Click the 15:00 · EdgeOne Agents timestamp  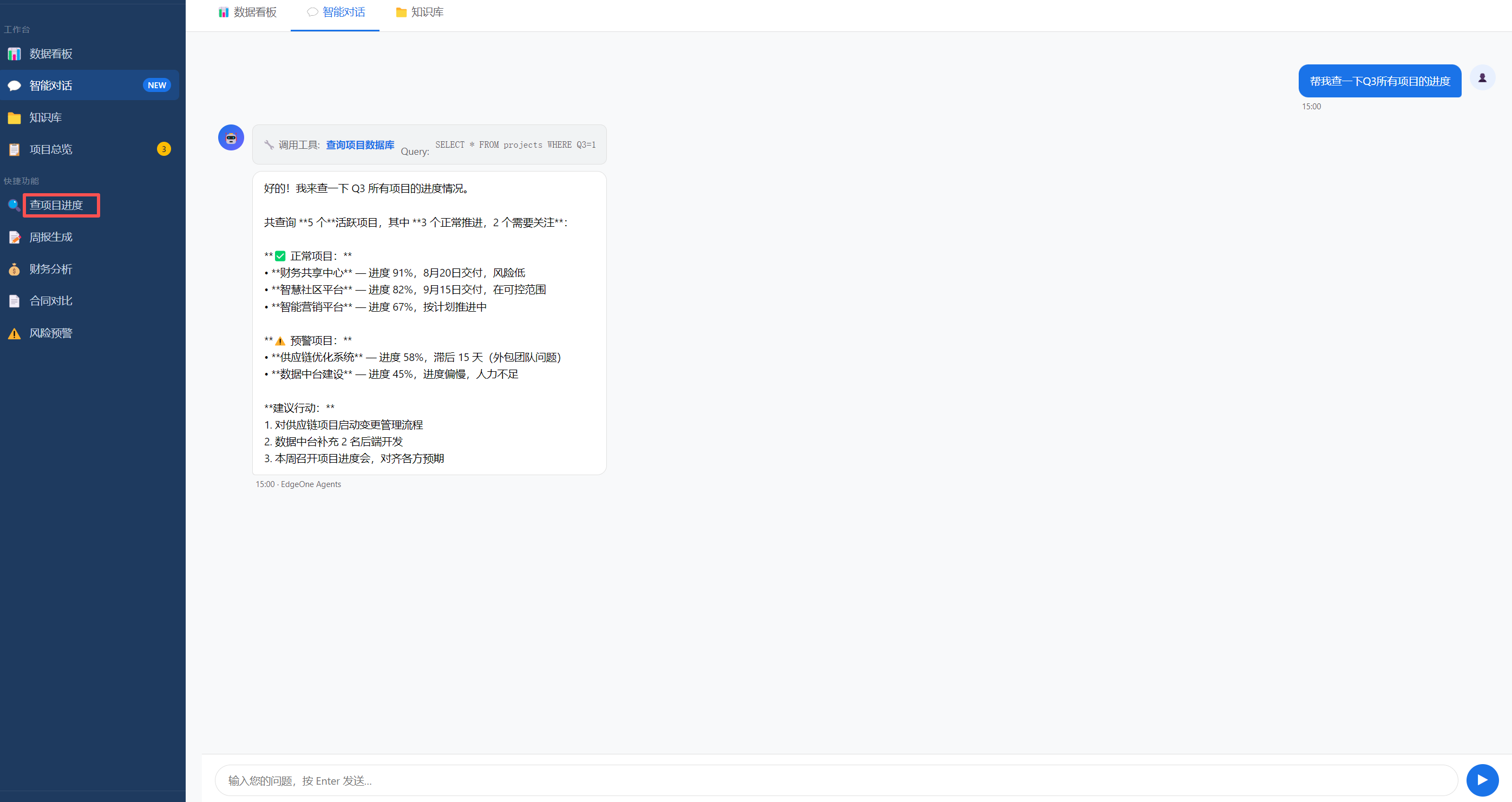pos(298,484)
